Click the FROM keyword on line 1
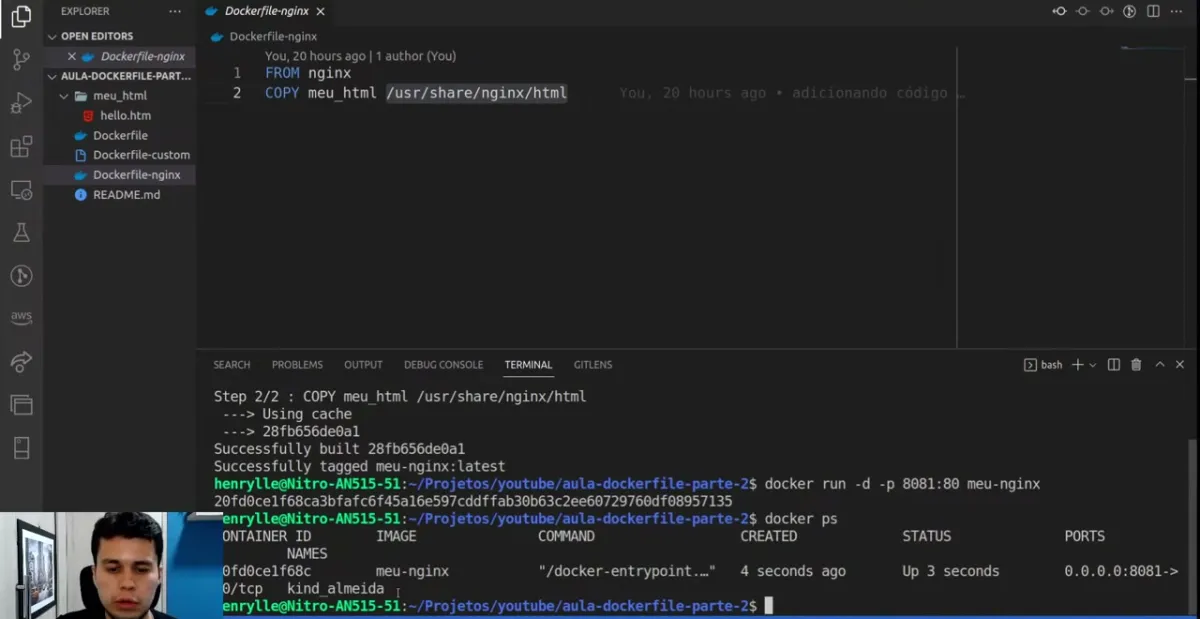This screenshot has height=619, width=1200. (x=282, y=73)
